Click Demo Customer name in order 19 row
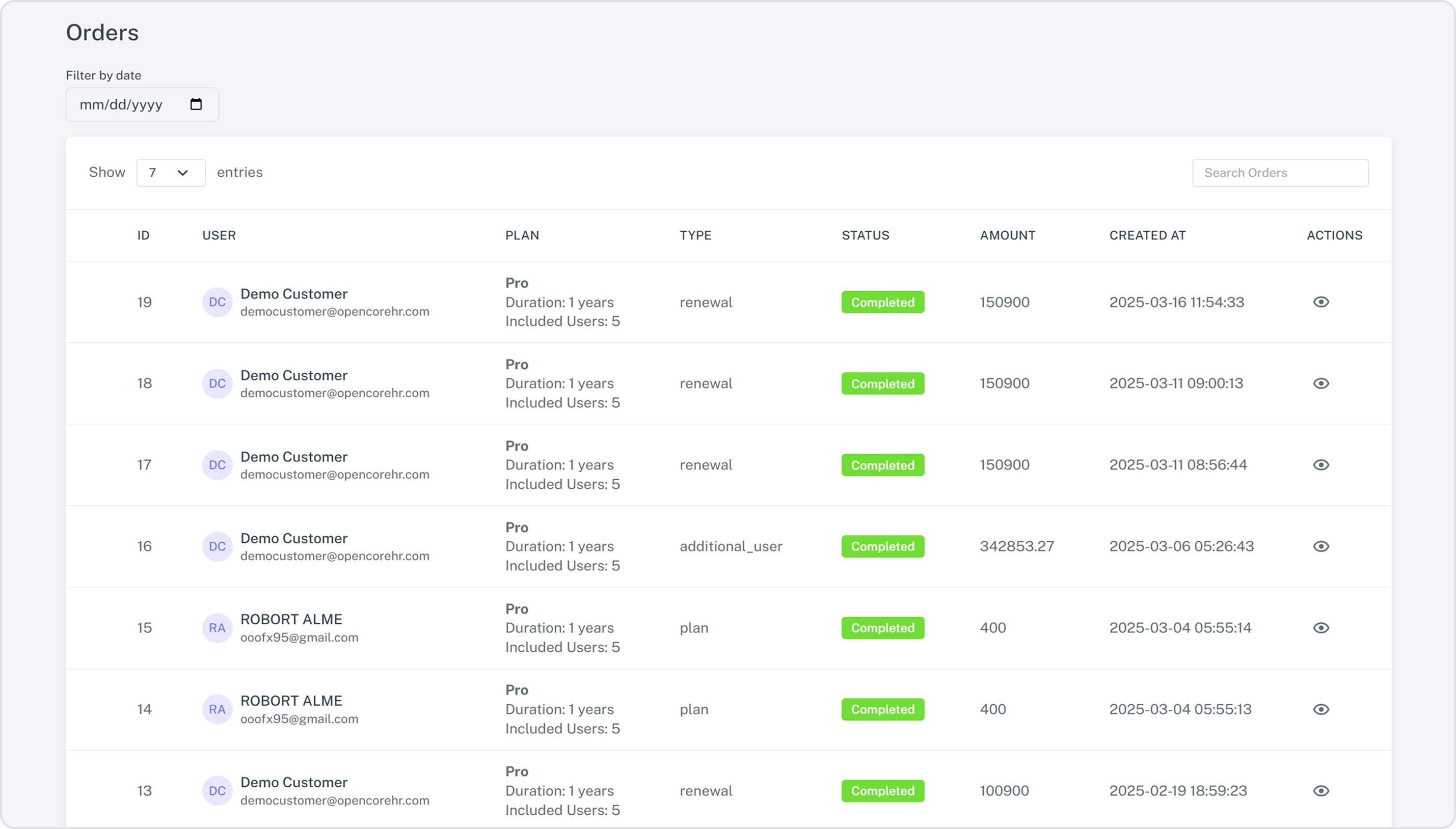 coord(293,294)
